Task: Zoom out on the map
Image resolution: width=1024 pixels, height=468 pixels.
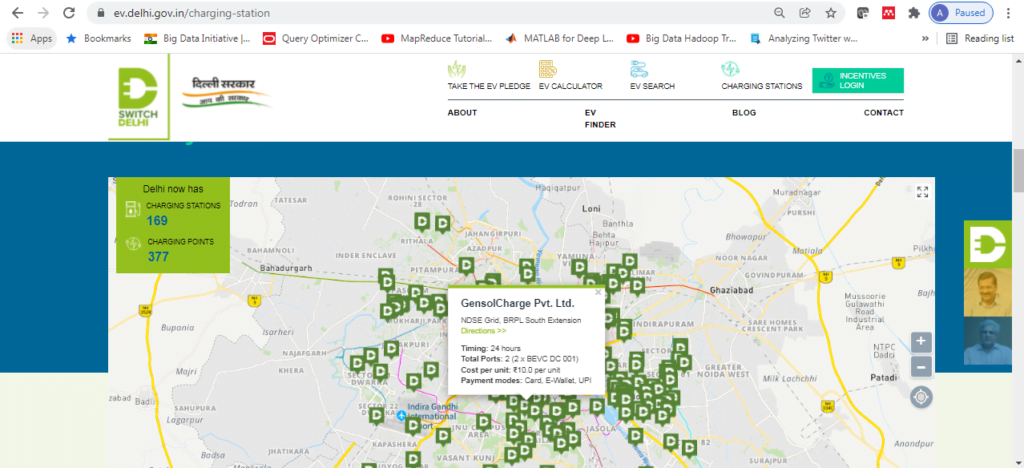Action: tap(921, 367)
